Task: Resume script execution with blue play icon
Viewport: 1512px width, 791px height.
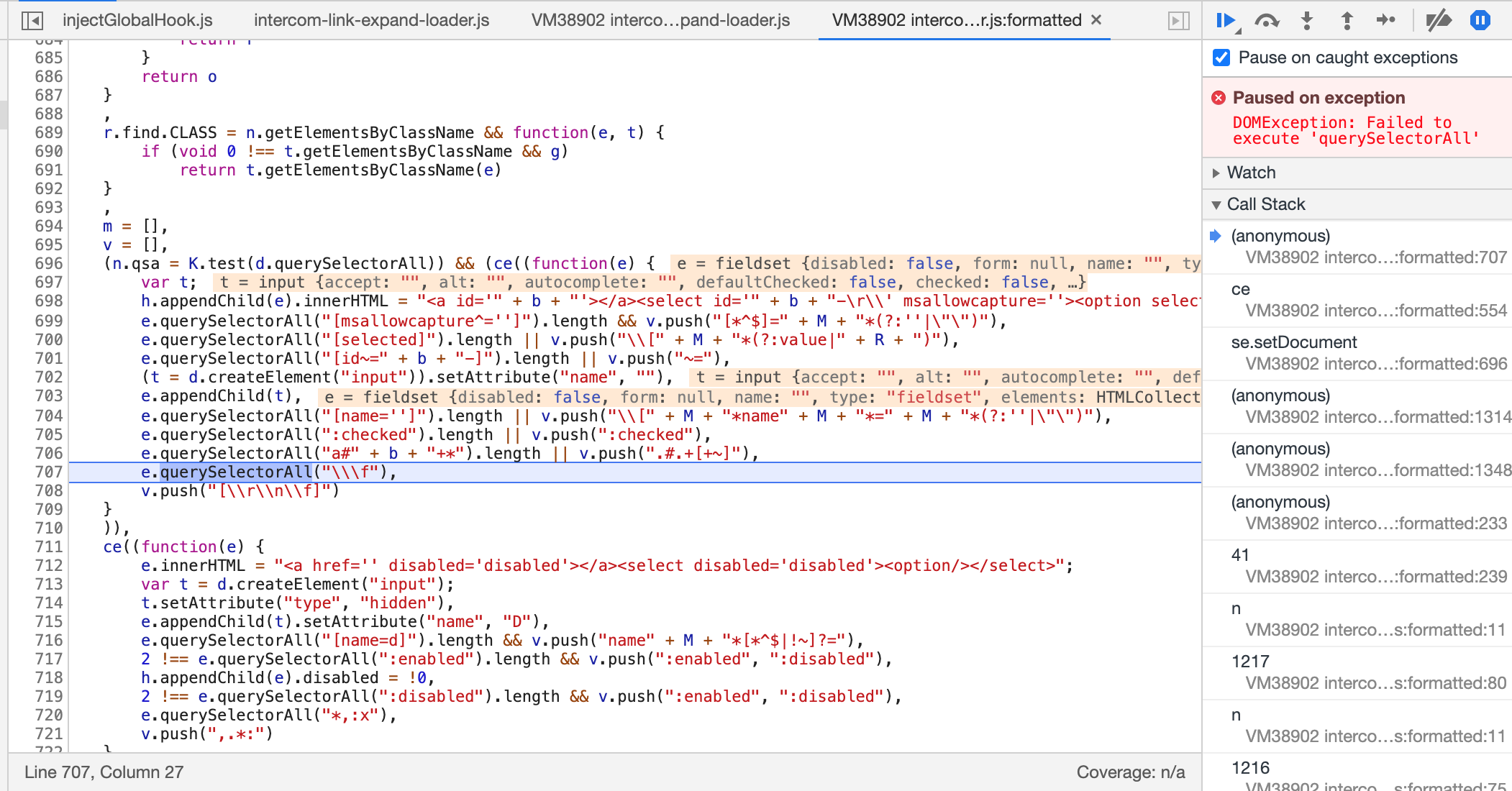Action: click(x=1226, y=21)
